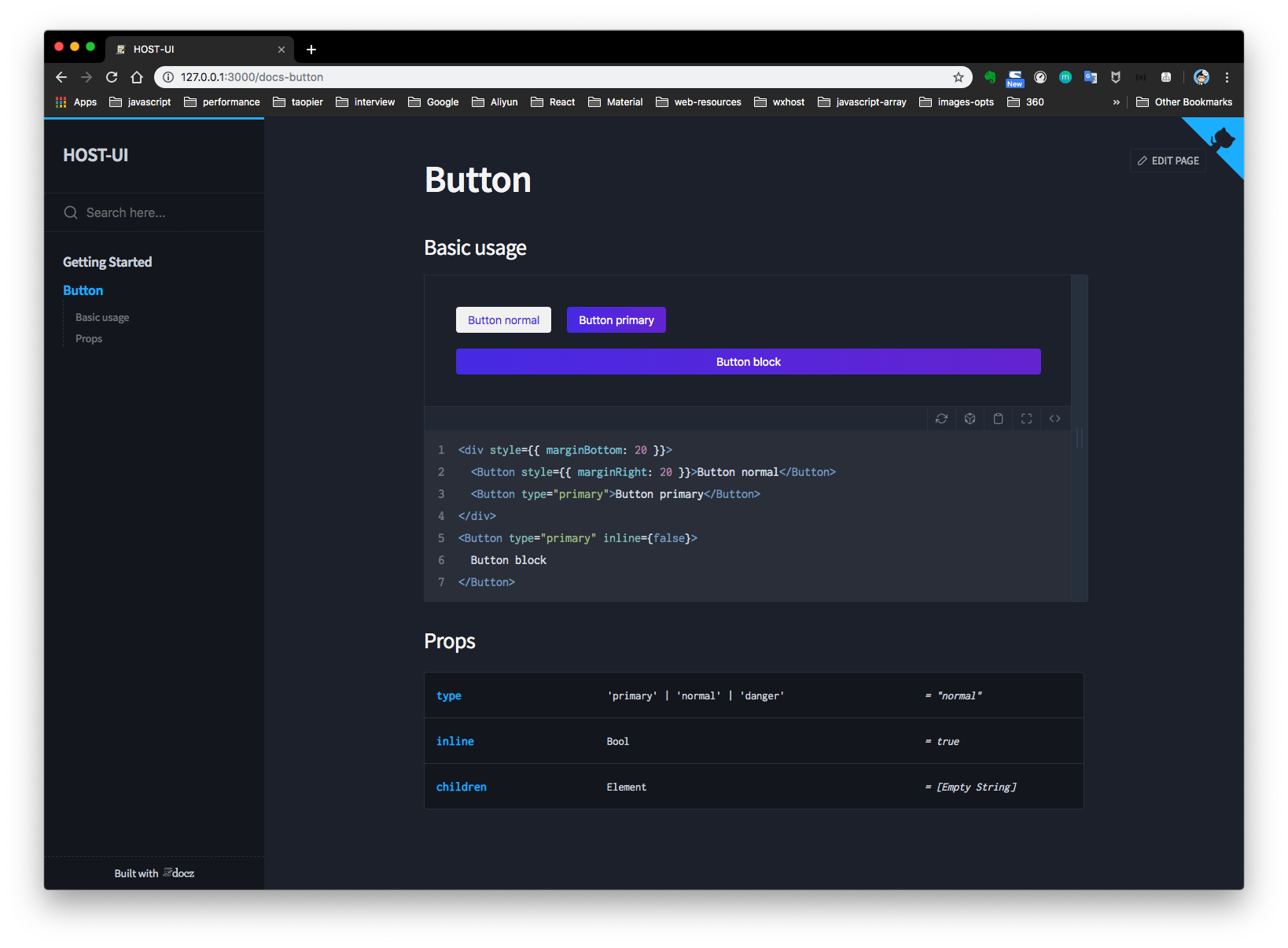Open the interview bookmarks folder
This screenshot has width=1288, height=948.
pyautogui.click(x=366, y=102)
